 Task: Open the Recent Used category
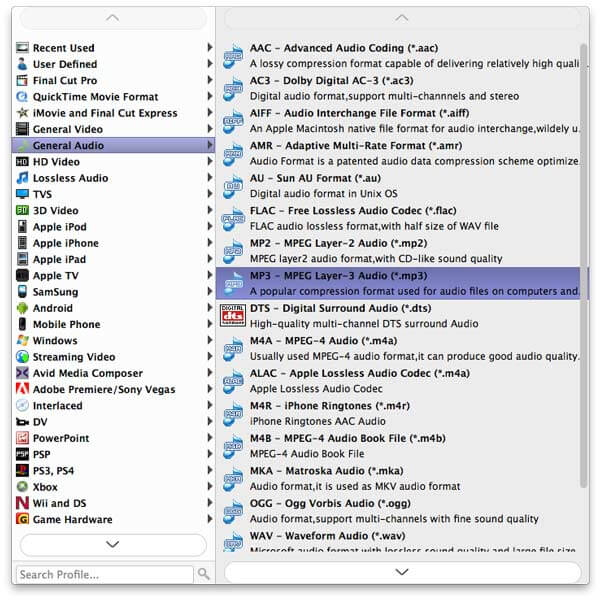point(114,48)
